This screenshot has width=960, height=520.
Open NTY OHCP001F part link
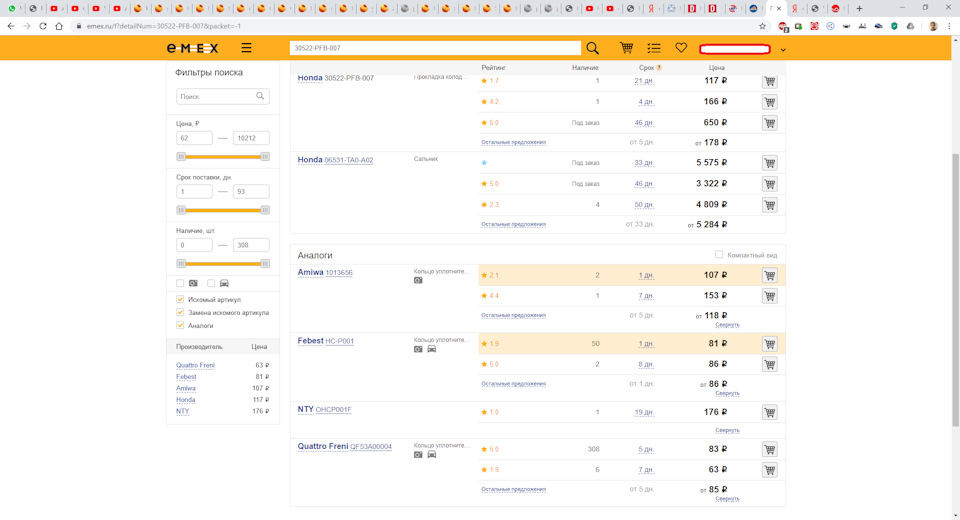333,410
